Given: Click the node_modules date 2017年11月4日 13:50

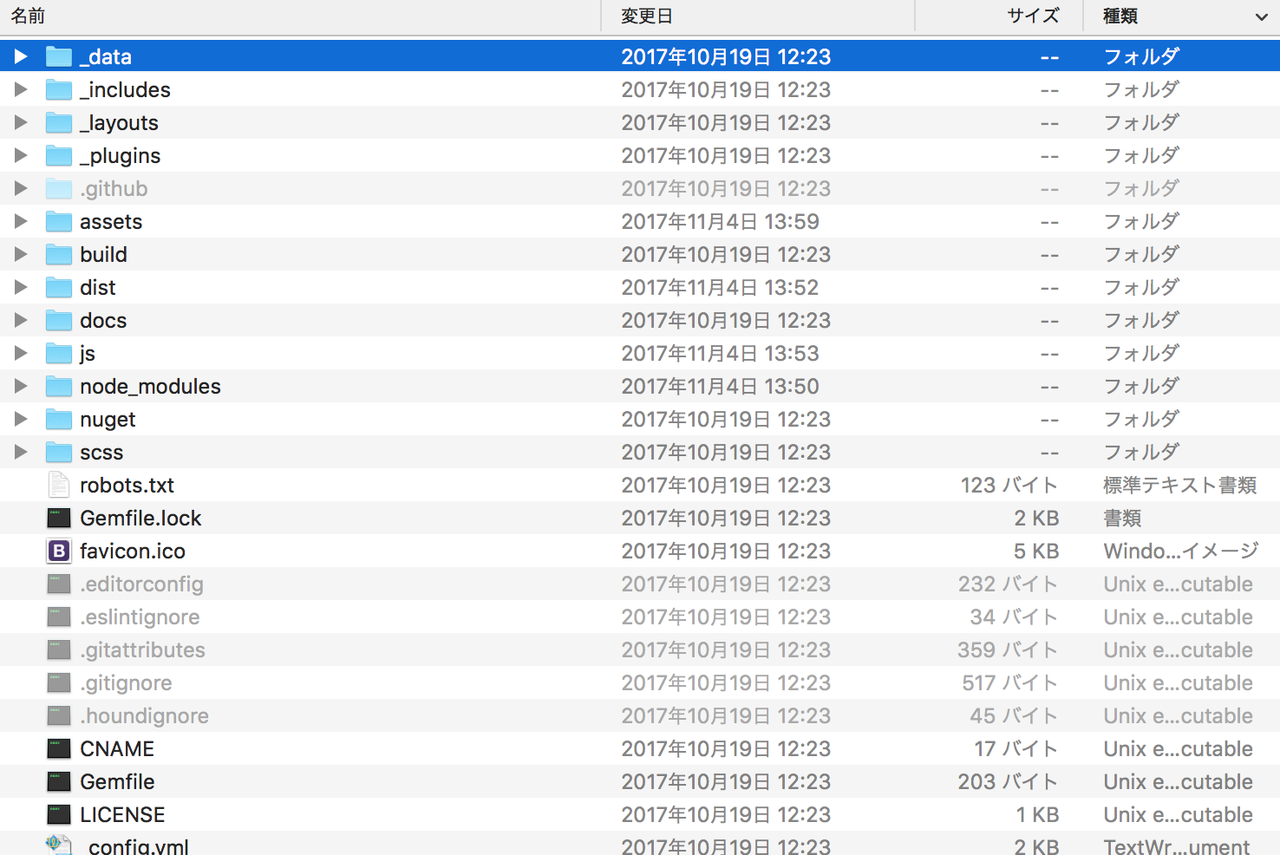Looking at the screenshot, I should [x=720, y=387].
